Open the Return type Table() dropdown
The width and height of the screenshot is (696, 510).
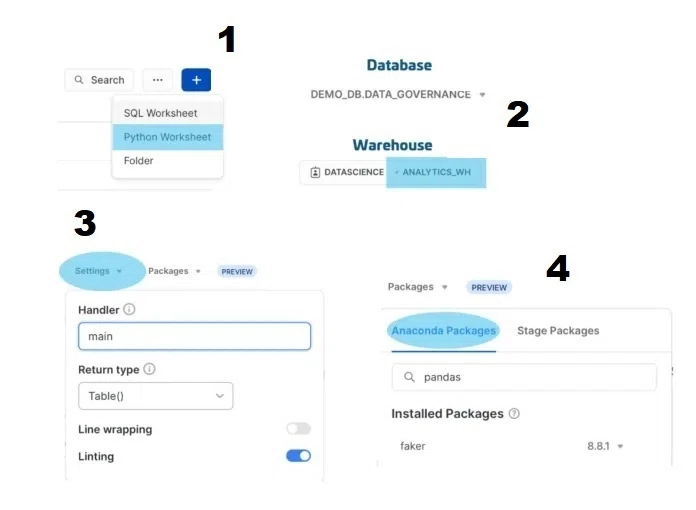[x=155, y=396]
